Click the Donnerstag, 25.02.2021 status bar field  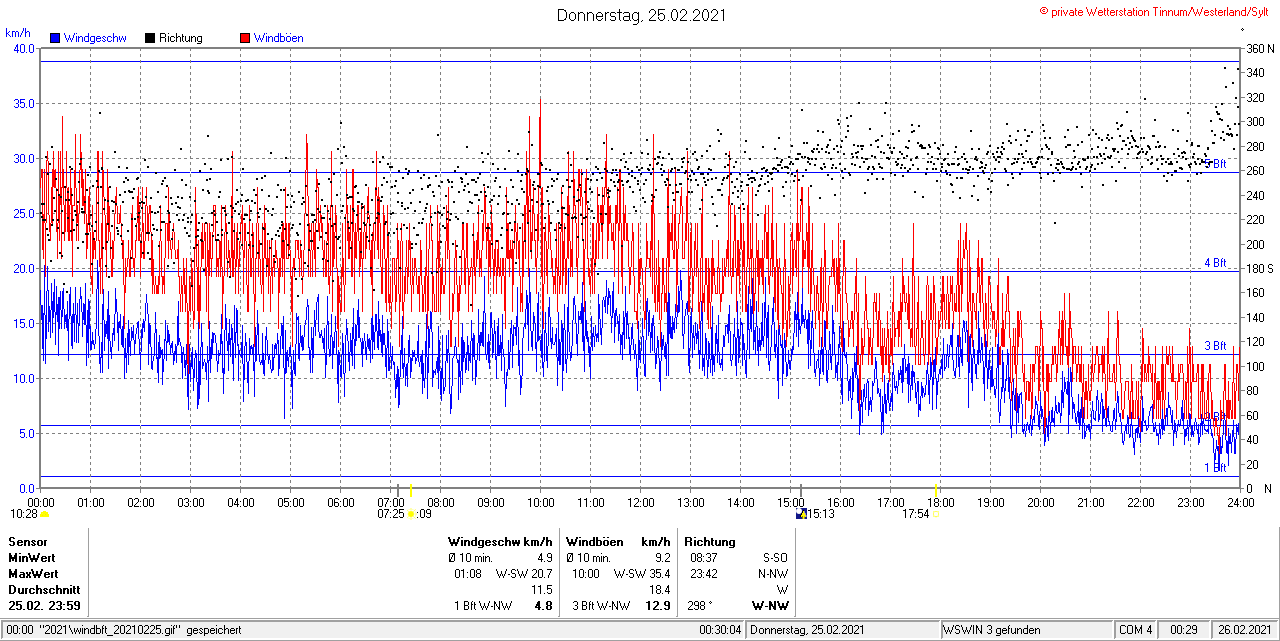(844, 630)
